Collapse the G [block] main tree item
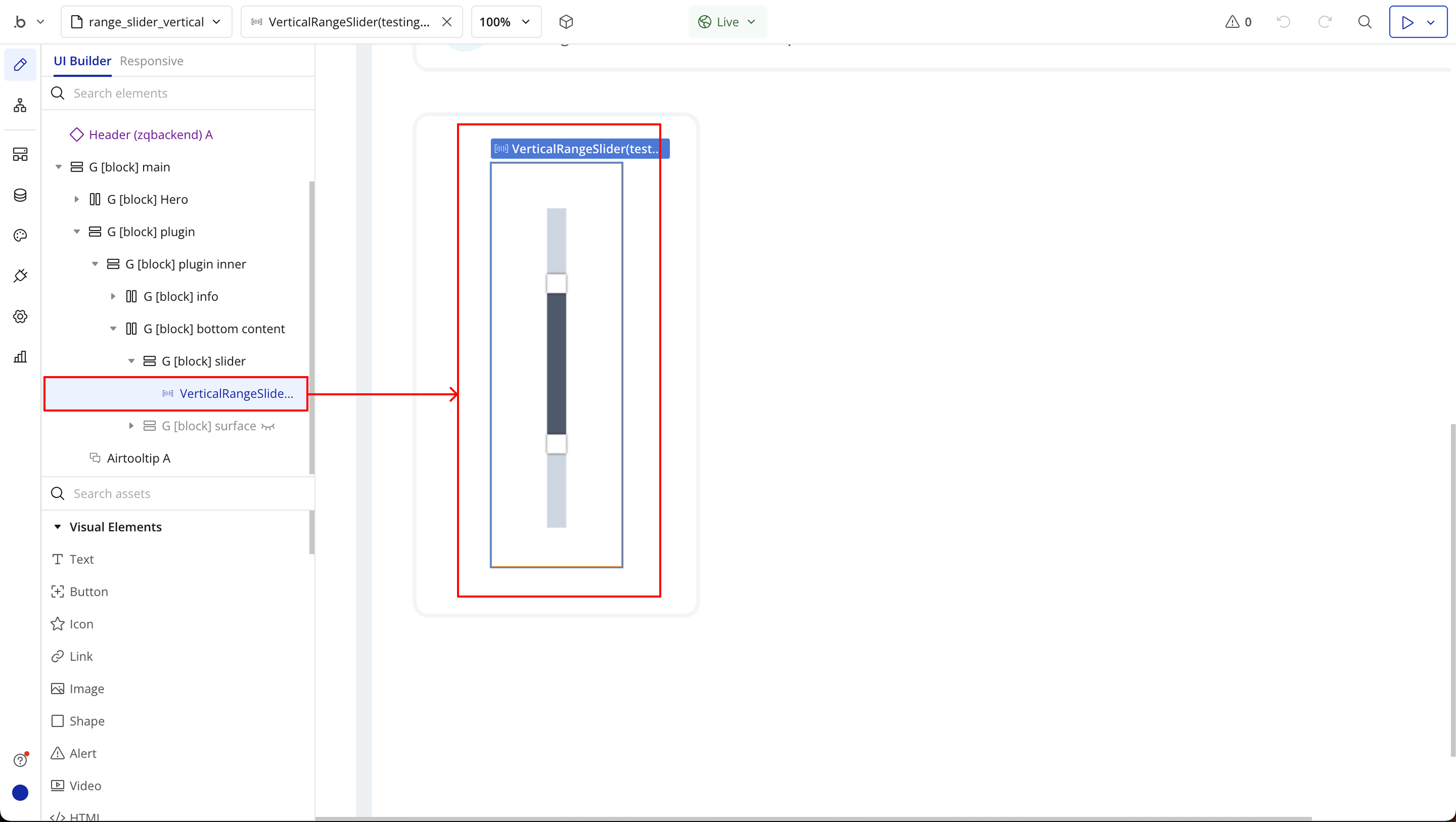The image size is (1456, 822). (x=59, y=168)
